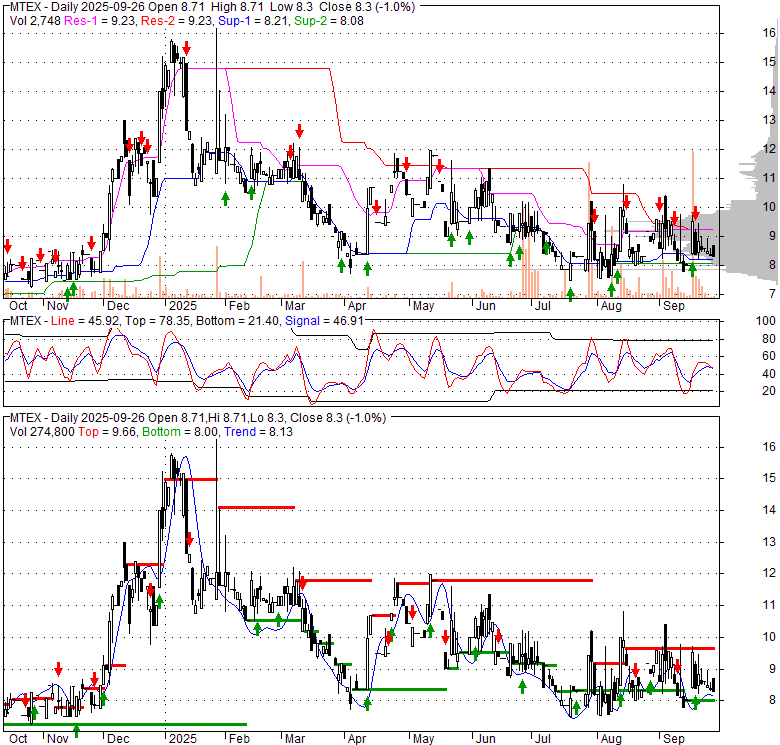Select the Jun label on bottom chart axis
Viewport: 780px width, 745px height.
(x=486, y=739)
